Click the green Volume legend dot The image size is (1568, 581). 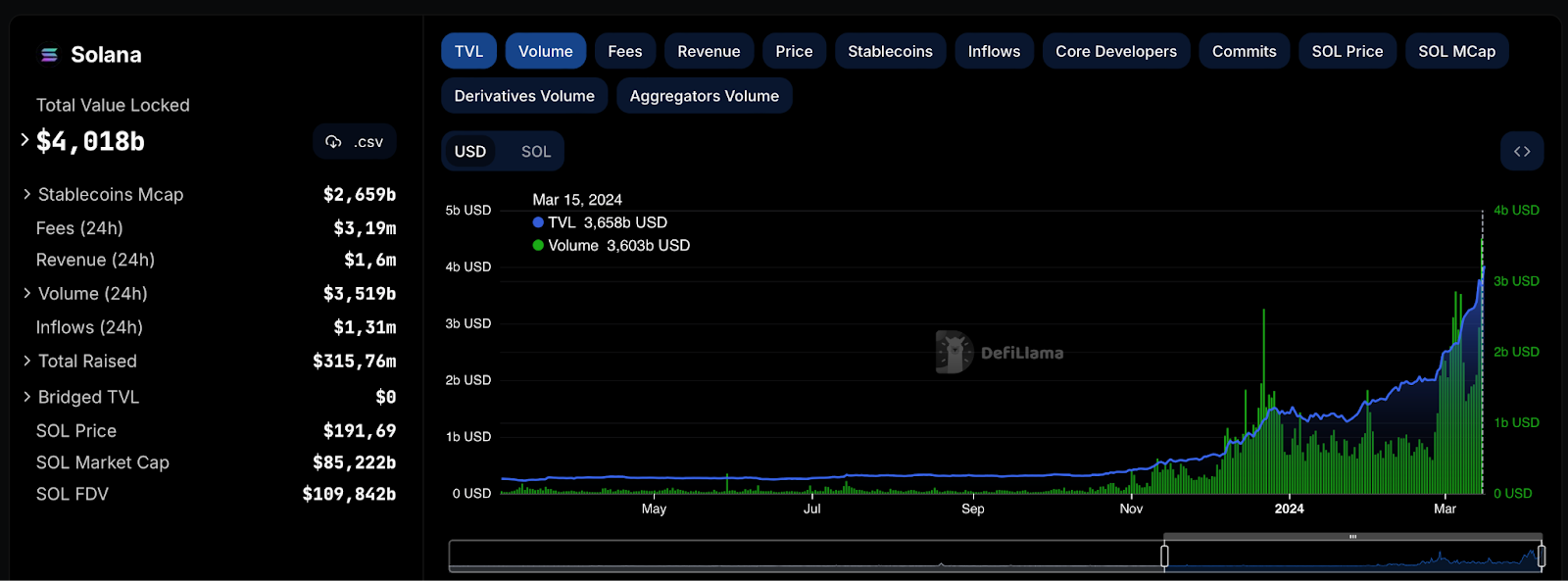pos(538,245)
